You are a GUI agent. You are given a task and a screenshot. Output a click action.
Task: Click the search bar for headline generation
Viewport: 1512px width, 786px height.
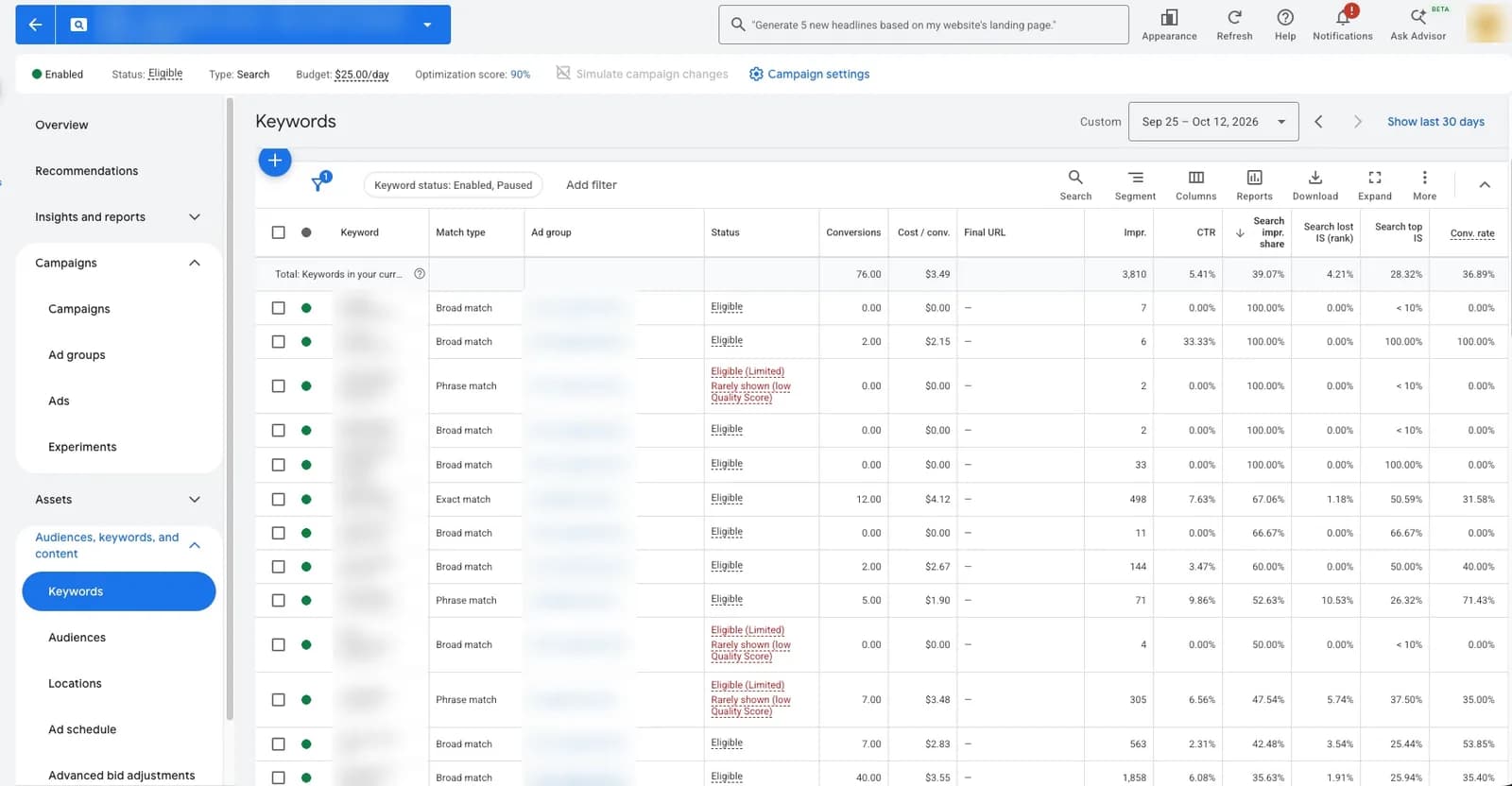point(923,25)
